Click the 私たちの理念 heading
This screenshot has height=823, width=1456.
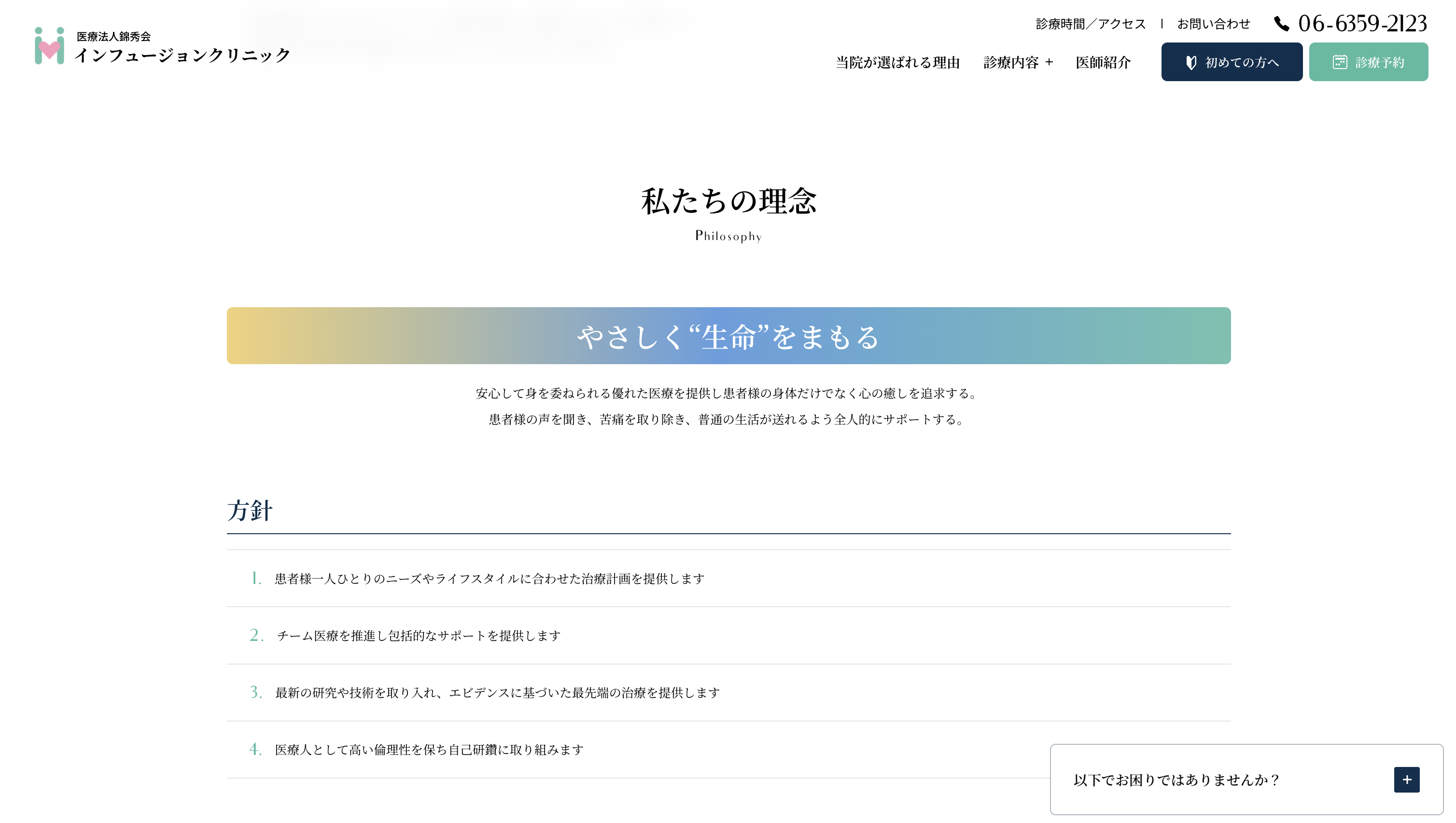point(728,201)
